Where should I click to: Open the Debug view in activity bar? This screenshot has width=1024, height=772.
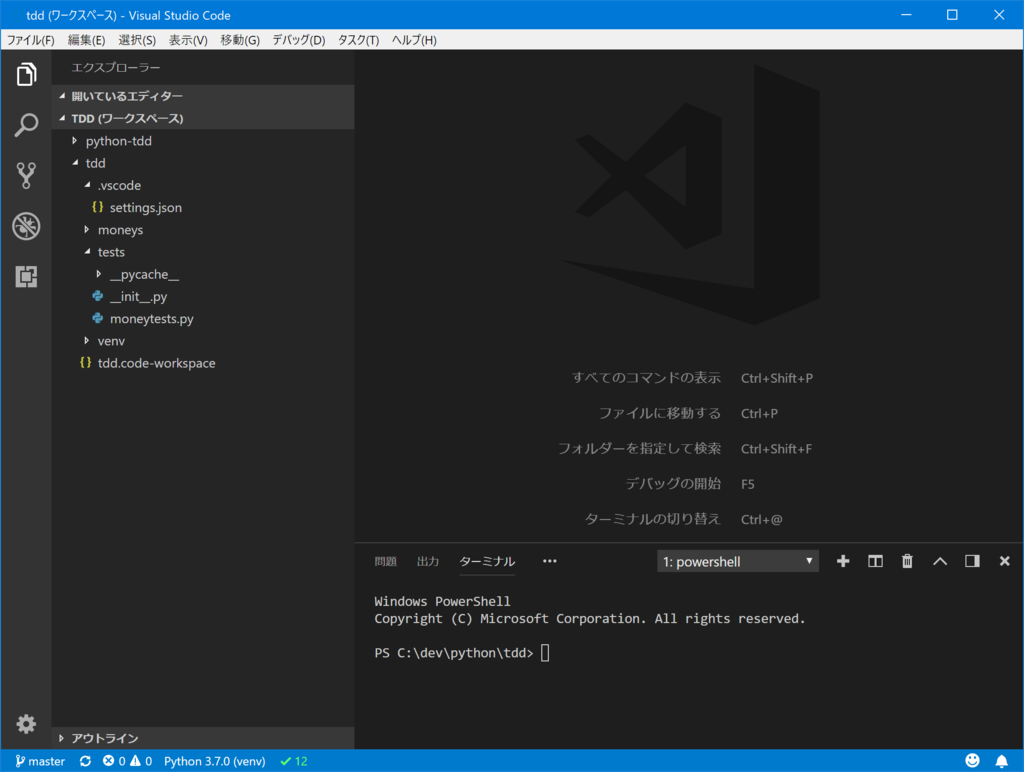tap(26, 226)
